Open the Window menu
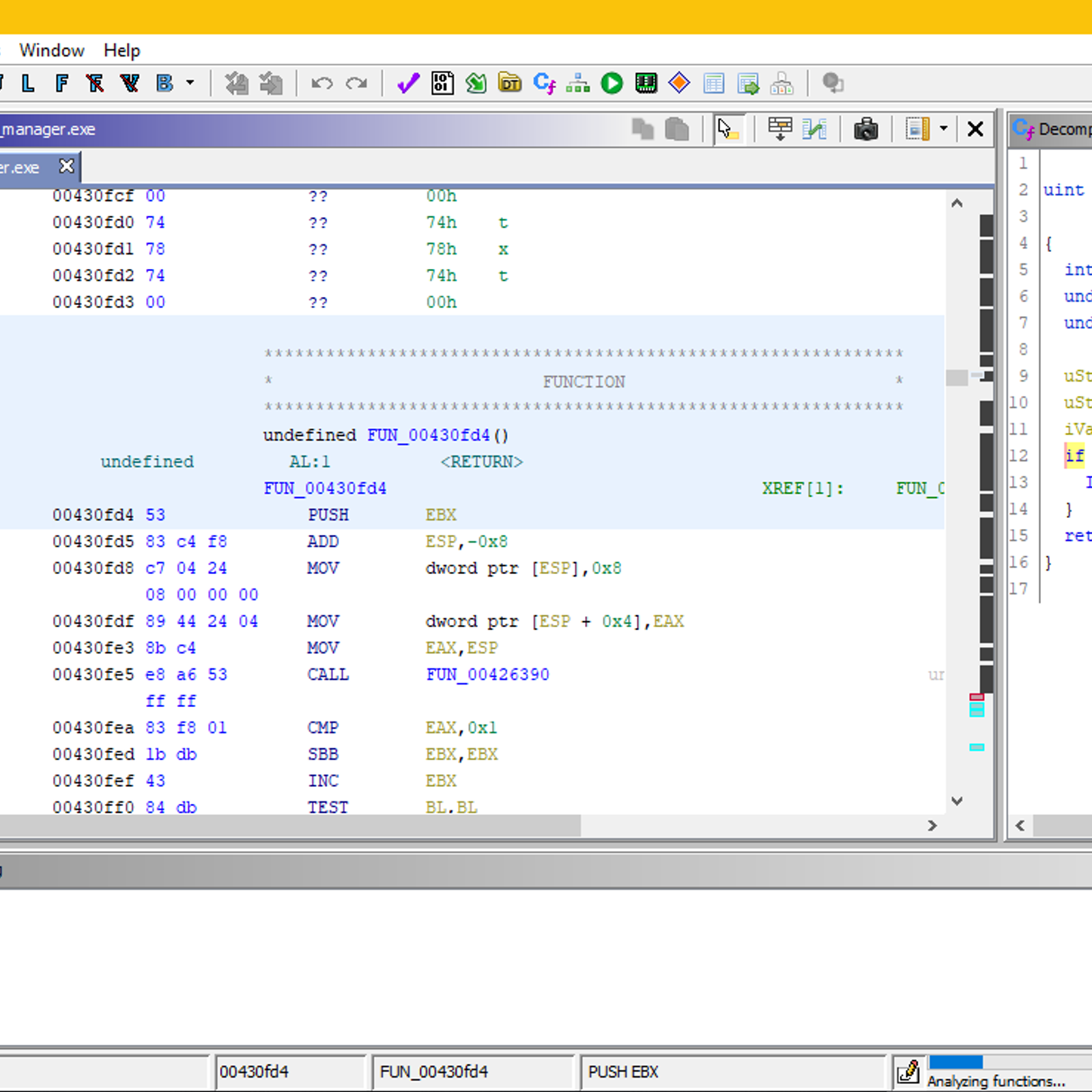Viewport: 1092px width, 1092px height. point(52,51)
